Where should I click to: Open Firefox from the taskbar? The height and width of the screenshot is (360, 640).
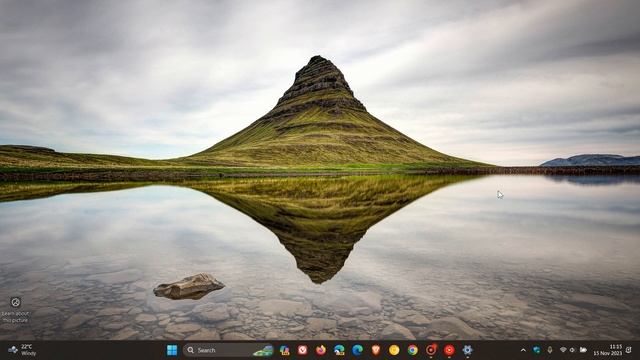(x=321, y=350)
